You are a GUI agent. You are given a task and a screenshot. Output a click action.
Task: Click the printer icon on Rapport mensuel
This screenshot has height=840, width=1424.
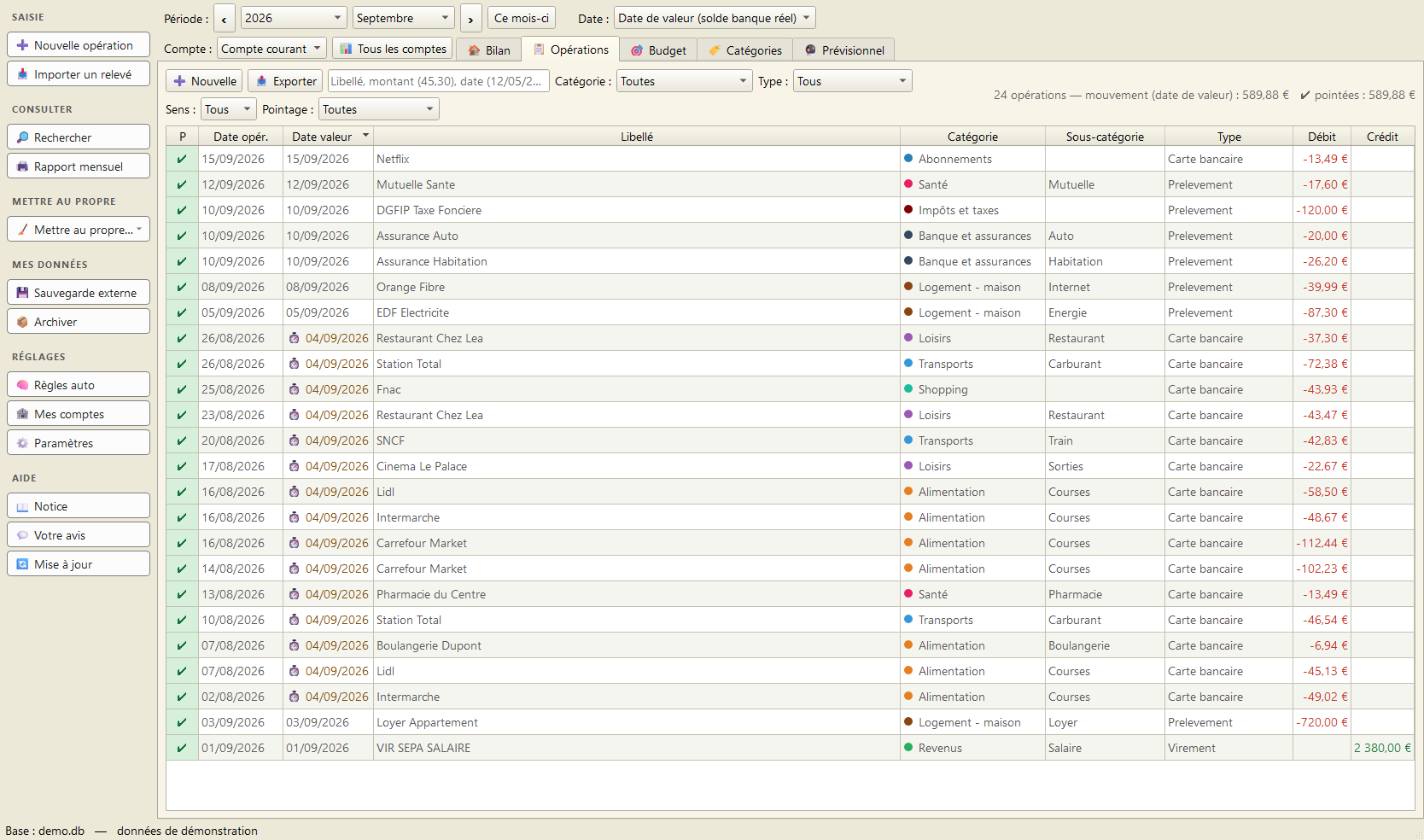click(22, 166)
